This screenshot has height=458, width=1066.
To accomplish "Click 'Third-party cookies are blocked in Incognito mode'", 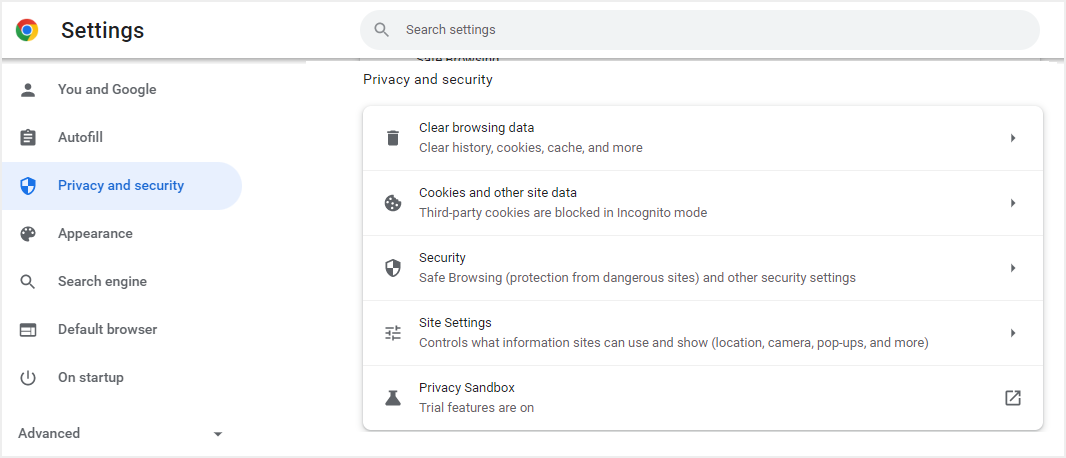I will (x=563, y=213).
